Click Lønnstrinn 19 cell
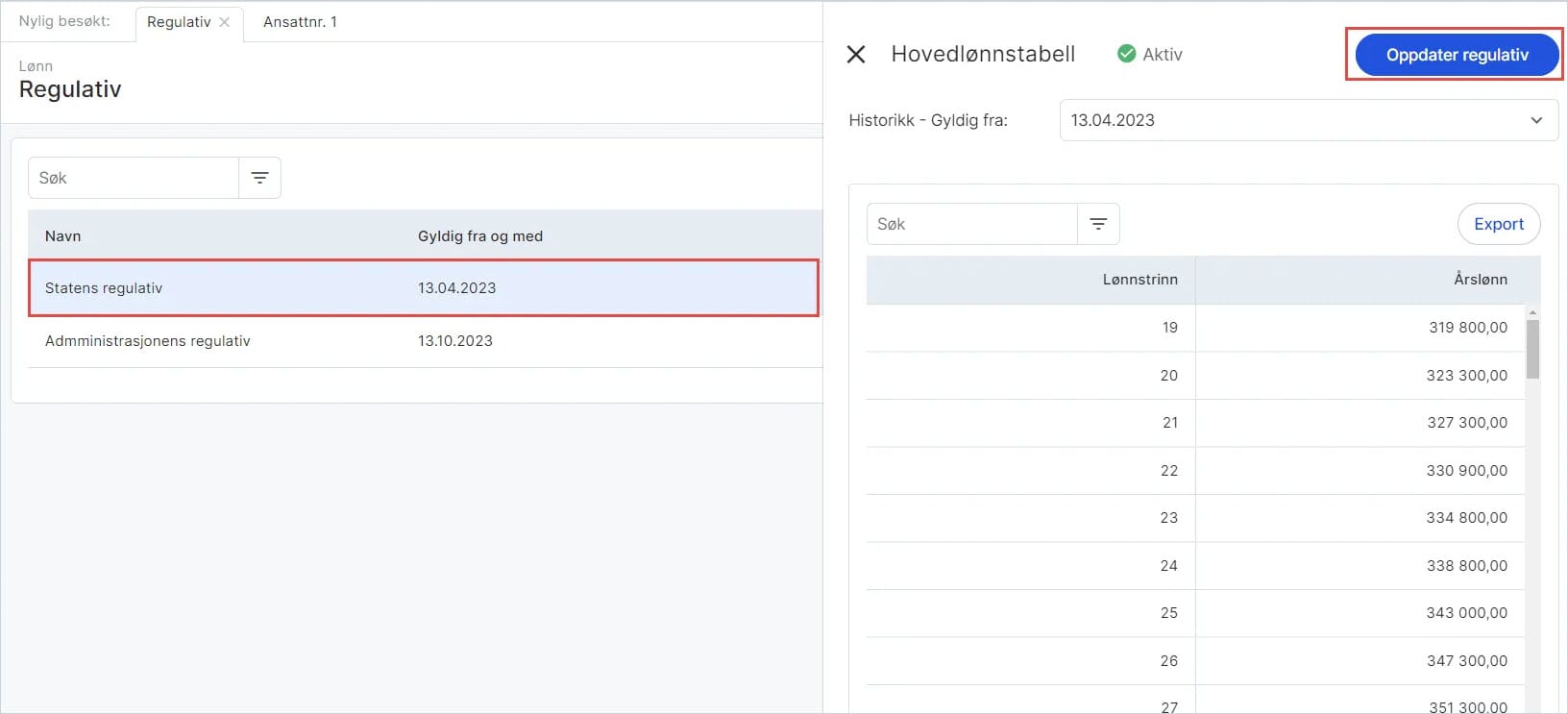This screenshot has height=714, width=1568. pos(1031,328)
